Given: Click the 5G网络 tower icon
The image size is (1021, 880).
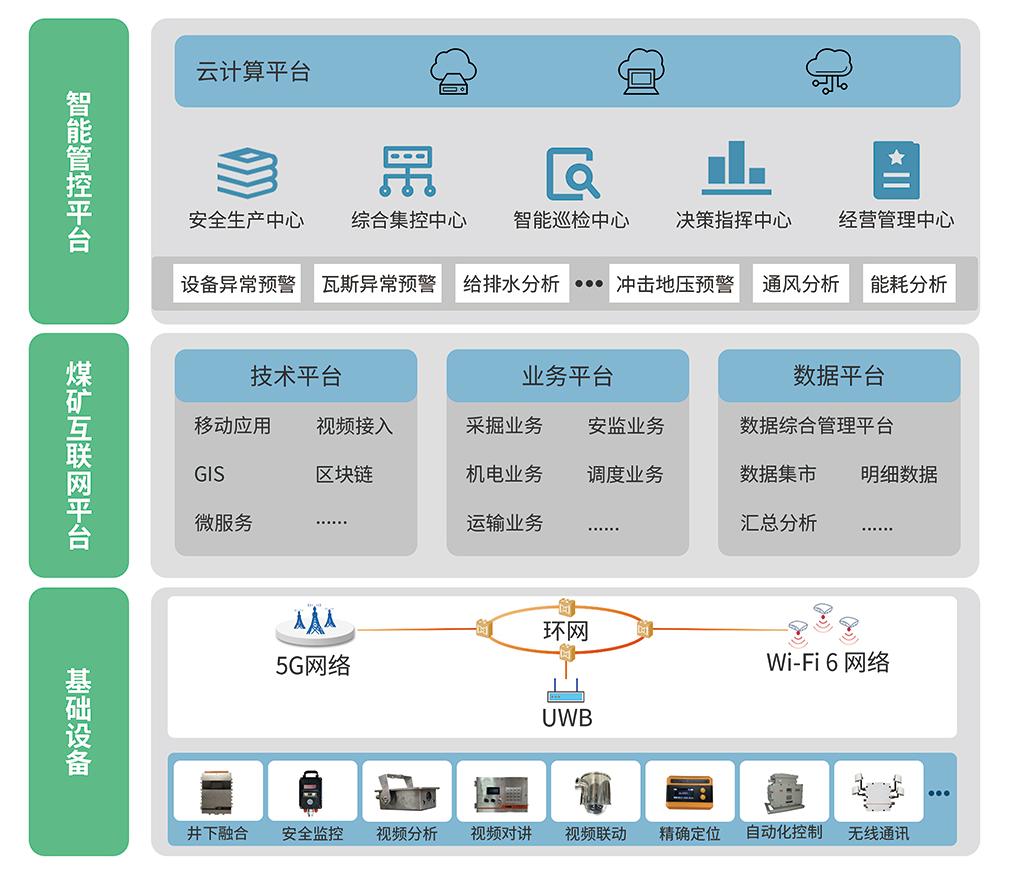Looking at the screenshot, I should 315,625.
